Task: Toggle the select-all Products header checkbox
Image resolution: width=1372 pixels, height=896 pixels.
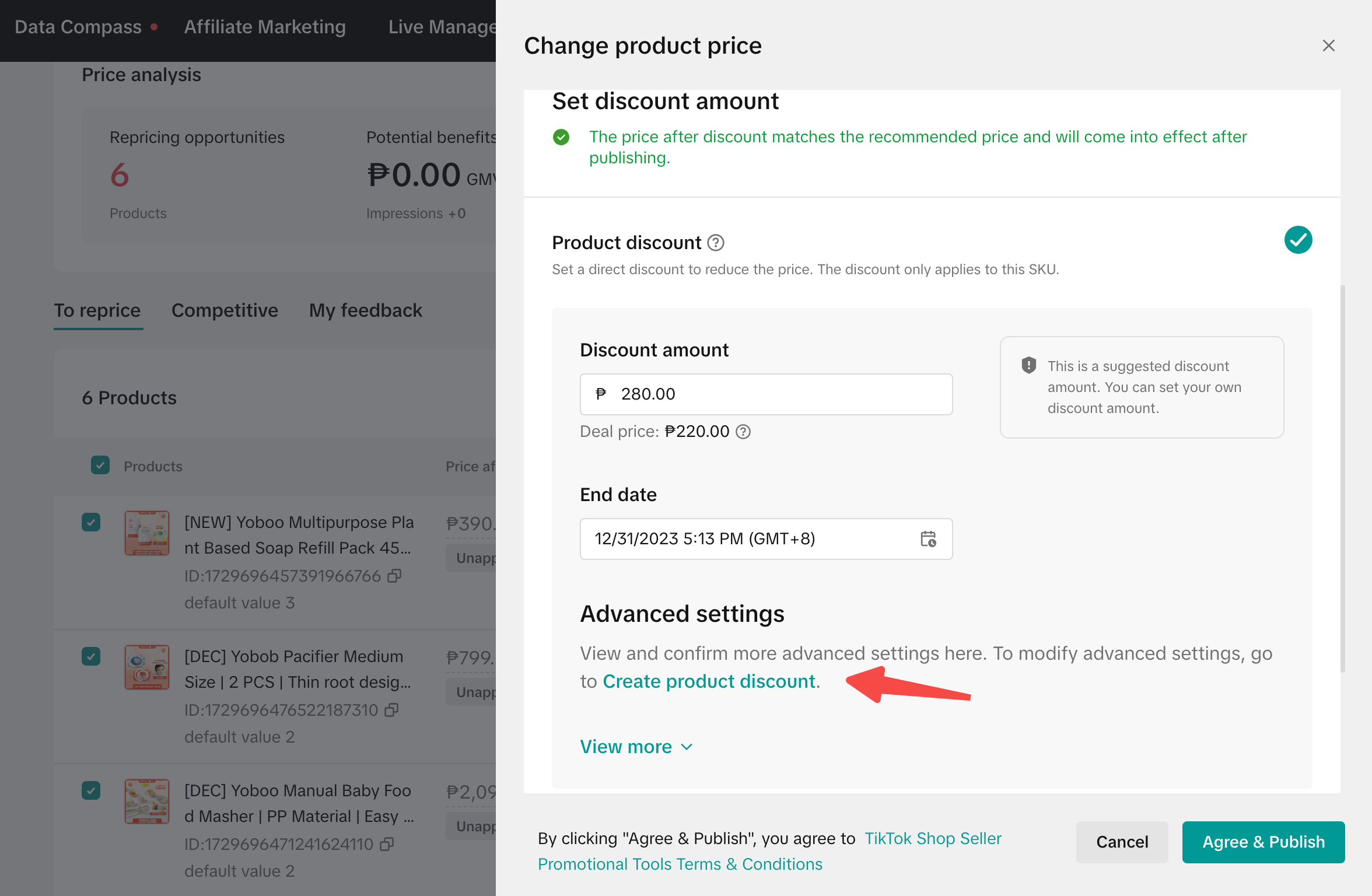Action: click(100, 466)
